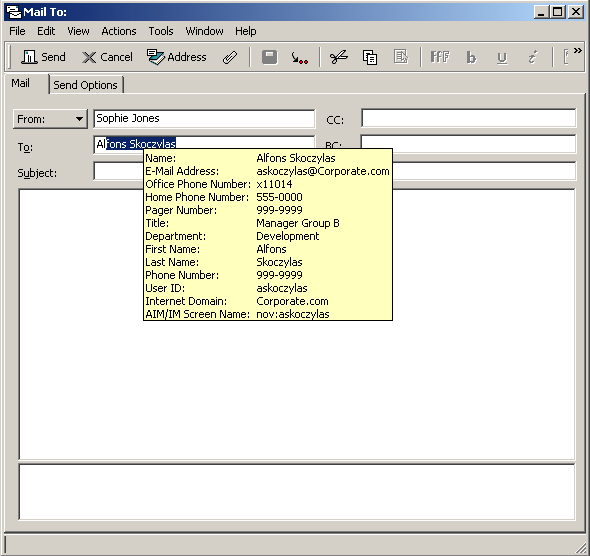
Task: Open the Actions menu
Action: point(119,31)
